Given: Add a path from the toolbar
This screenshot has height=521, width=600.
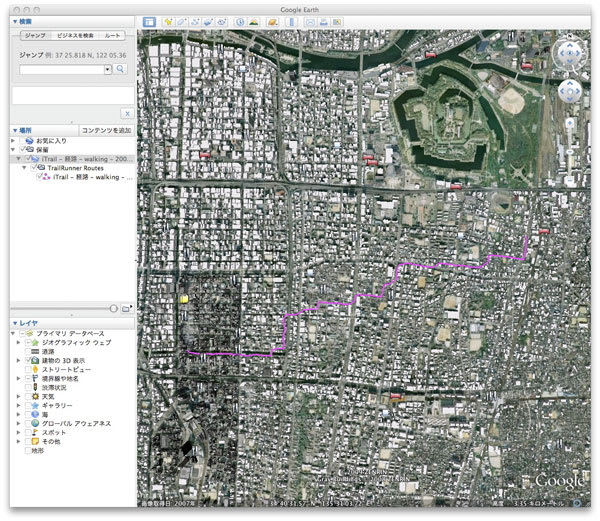Looking at the screenshot, I should point(195,22).
